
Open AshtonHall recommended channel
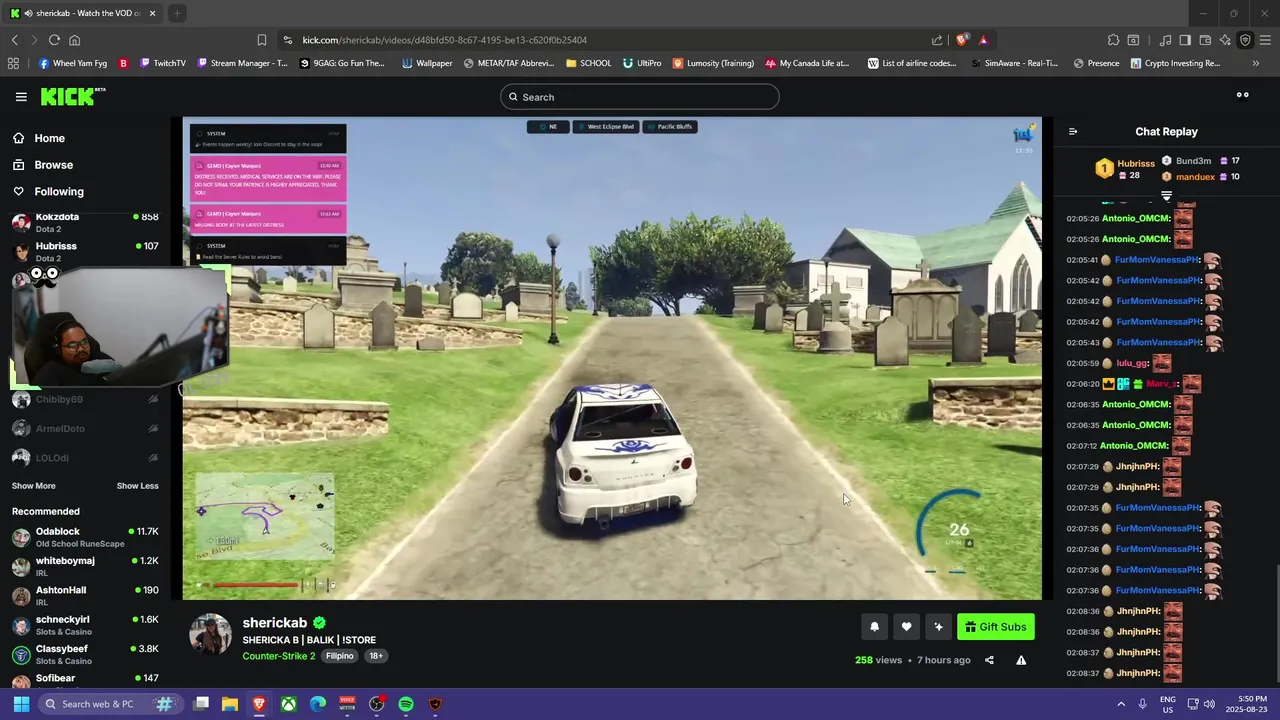85,596
